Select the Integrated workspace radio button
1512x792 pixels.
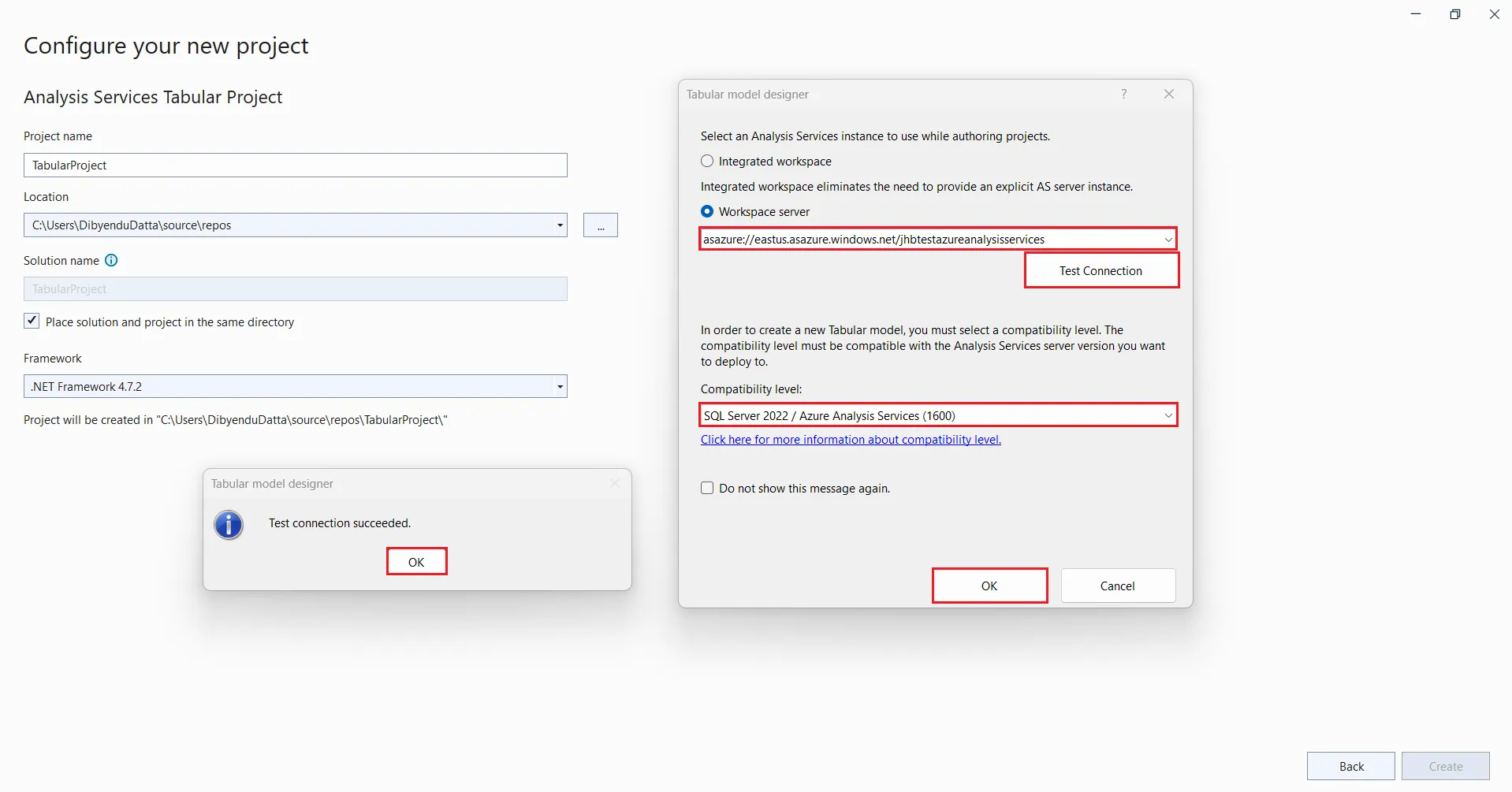point(707,162)
